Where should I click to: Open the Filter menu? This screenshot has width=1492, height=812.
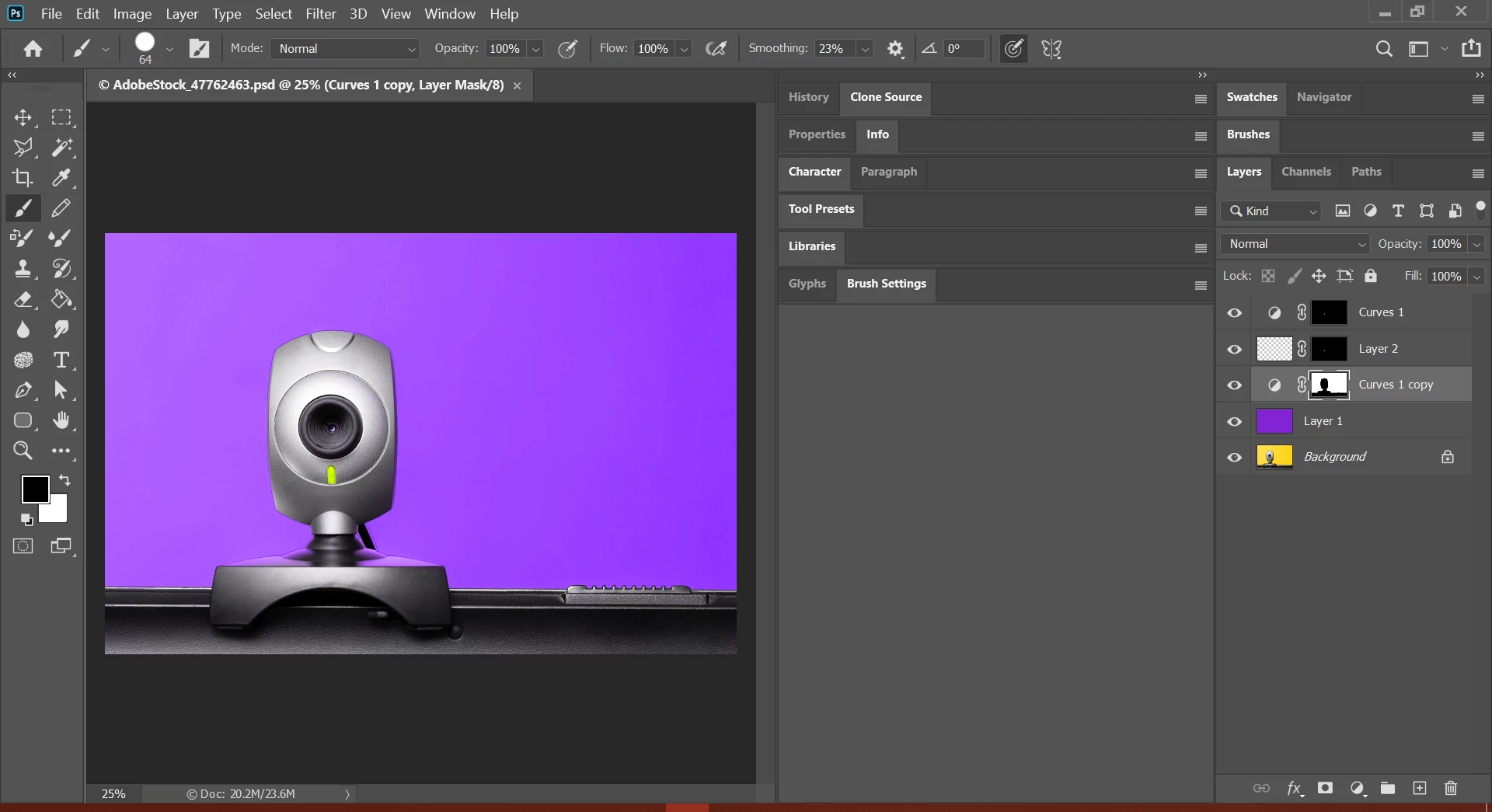coord(320,14)
